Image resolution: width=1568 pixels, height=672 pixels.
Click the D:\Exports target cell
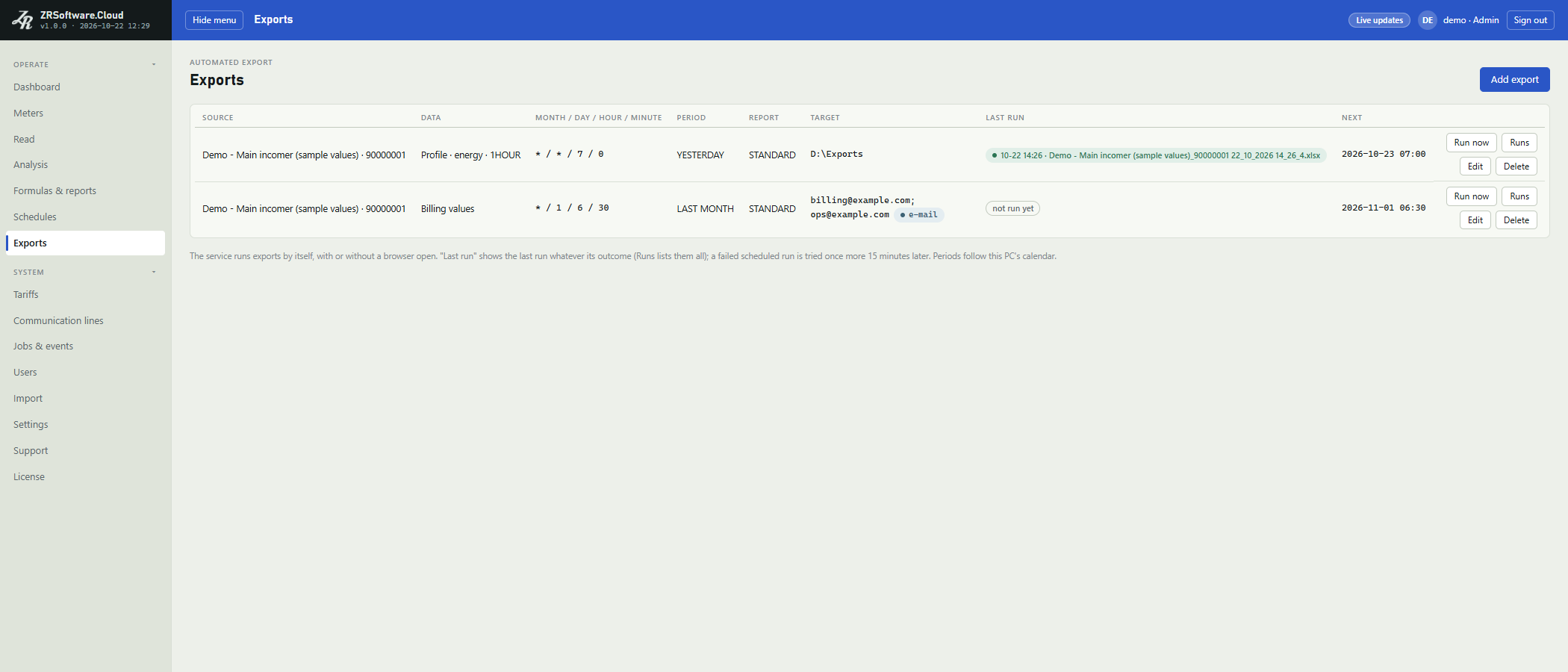pos(836,155)
